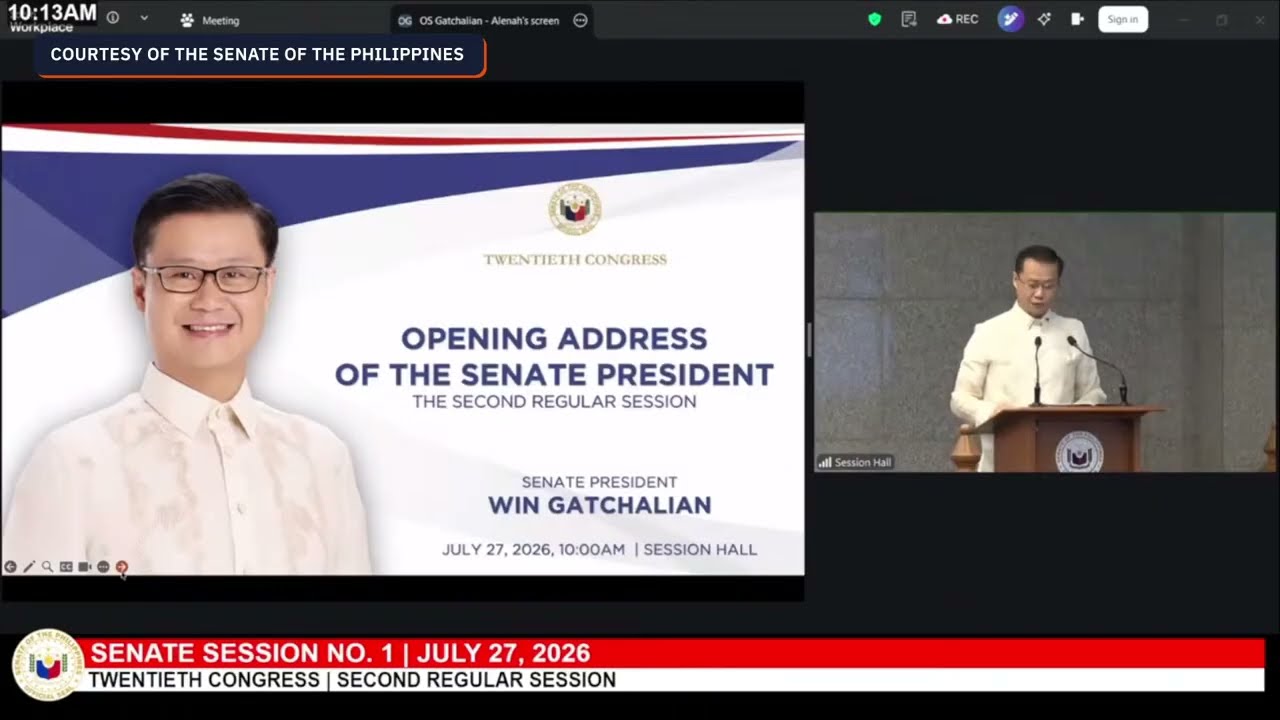Click the camera icon in slideshow toolbar
This screenshot has height=720, width=1280.
[84, 567]
